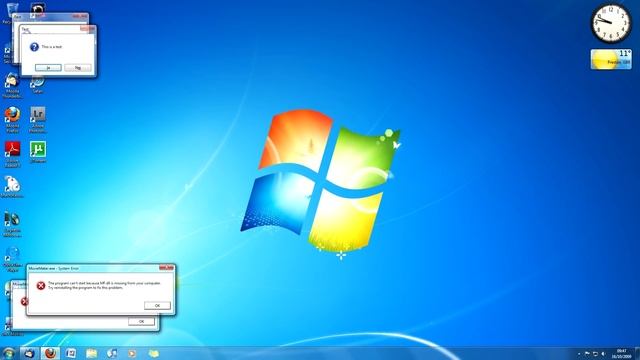Open the Recycle Bin desktop icon
The image size is (640, 360).
pos(11,11)
